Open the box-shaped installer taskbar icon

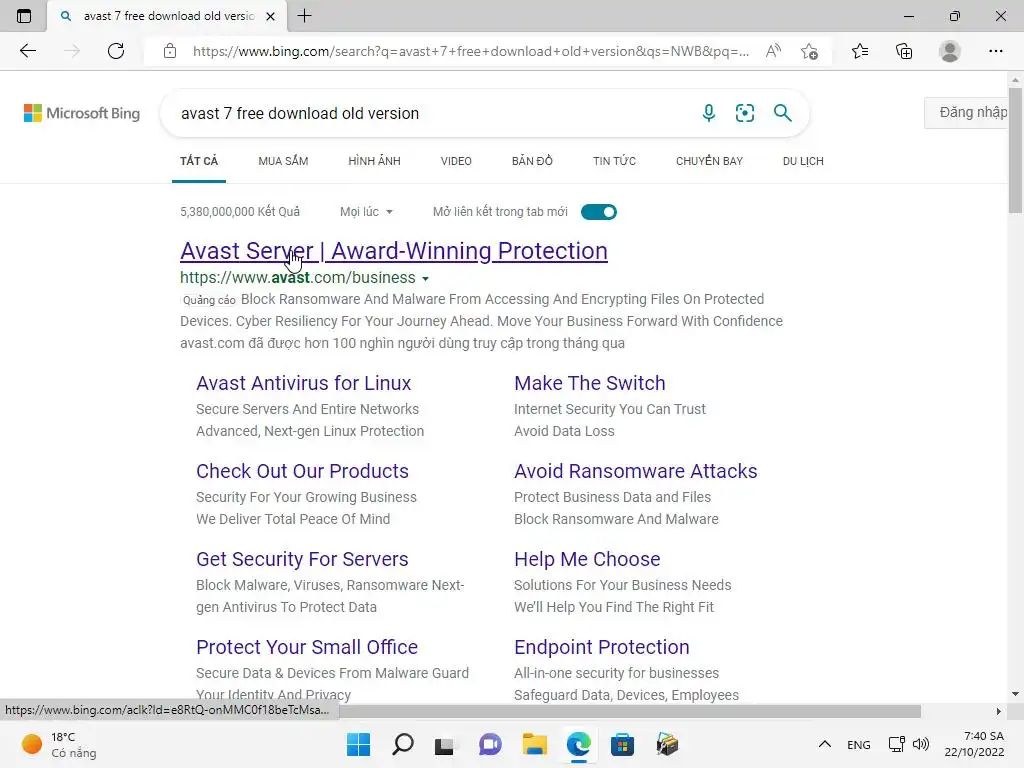click(x=667, y=744)
